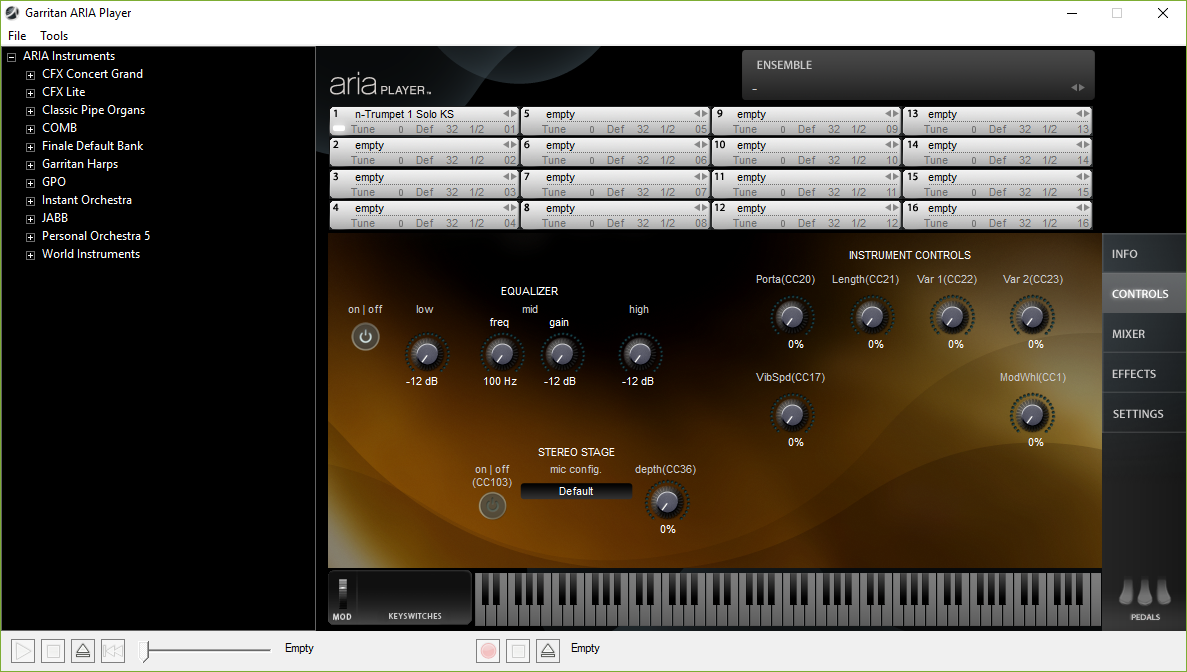Stop audio recording next to record button
The image size is (1187, 672).
(x=519, y=651)
